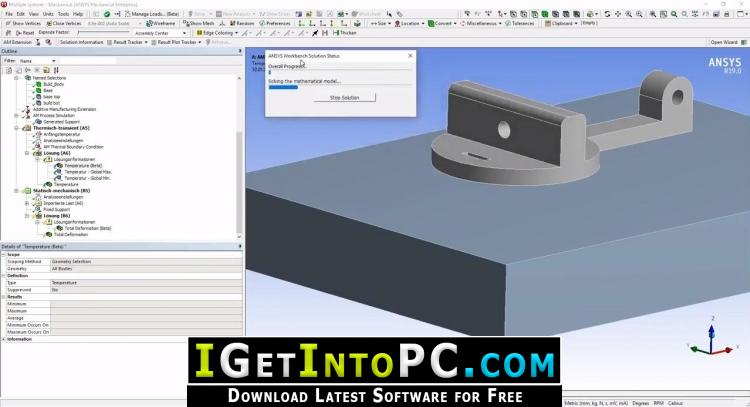750x407 pixels.
Task: Toggle the Thicken edges option
Action: [x=344, y=33]
